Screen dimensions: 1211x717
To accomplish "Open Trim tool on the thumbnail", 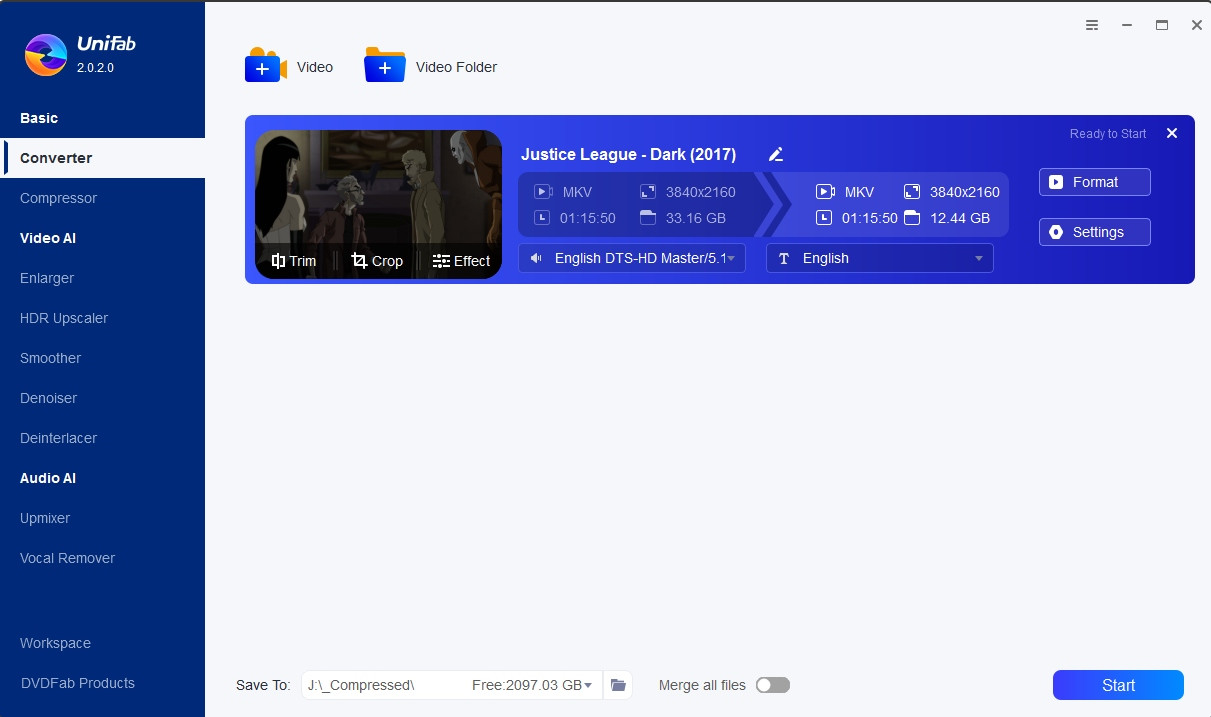I will [293, 261].
